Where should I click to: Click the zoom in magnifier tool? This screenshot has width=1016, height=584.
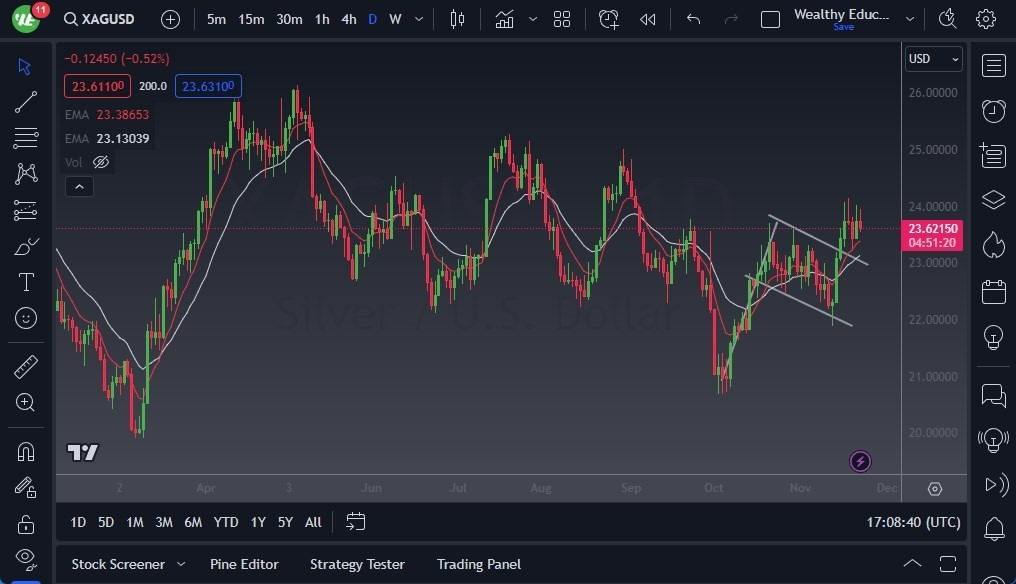[26, 402]
